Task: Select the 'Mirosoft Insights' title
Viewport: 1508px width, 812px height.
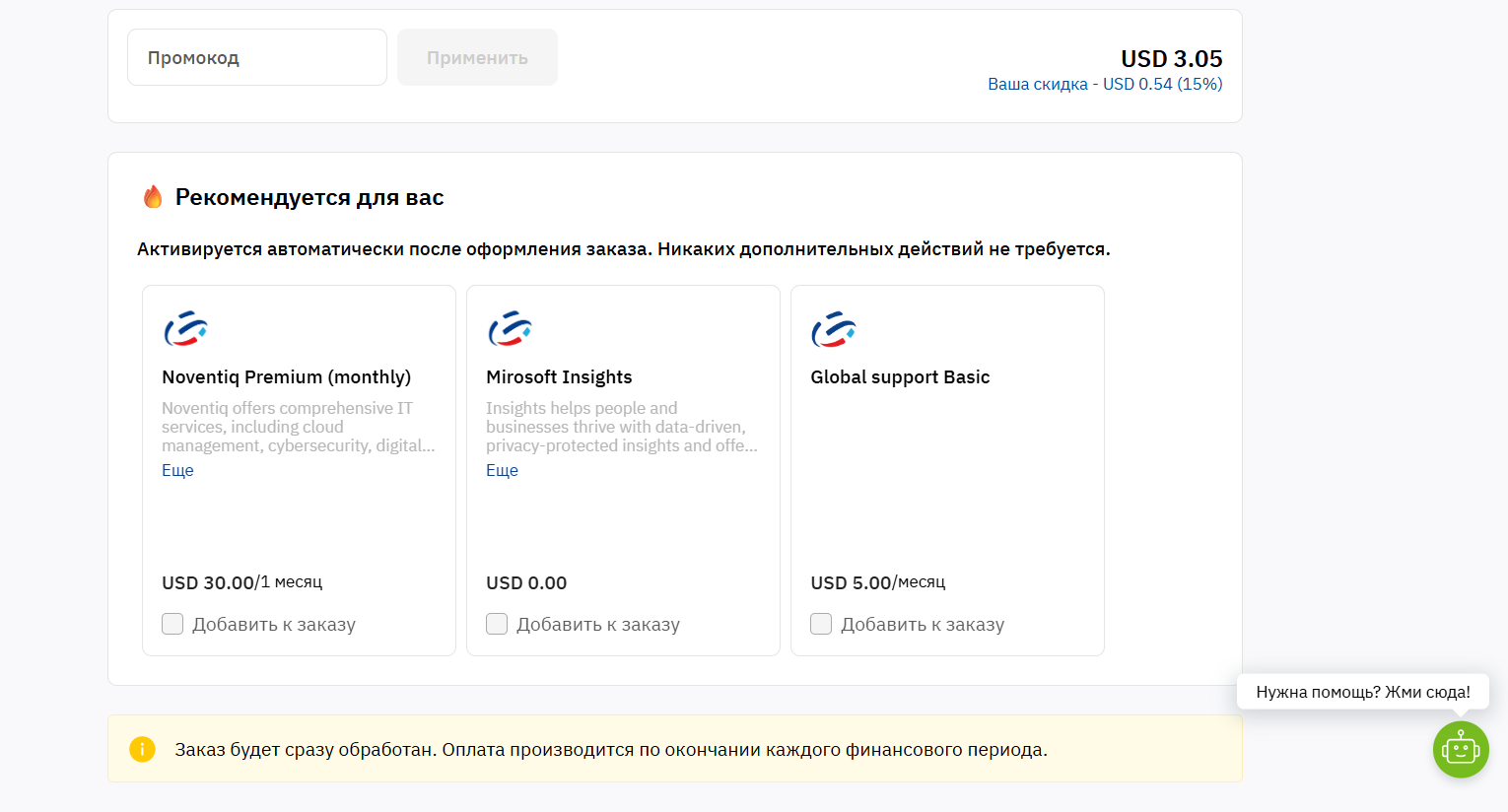Action: click(559, 377)
